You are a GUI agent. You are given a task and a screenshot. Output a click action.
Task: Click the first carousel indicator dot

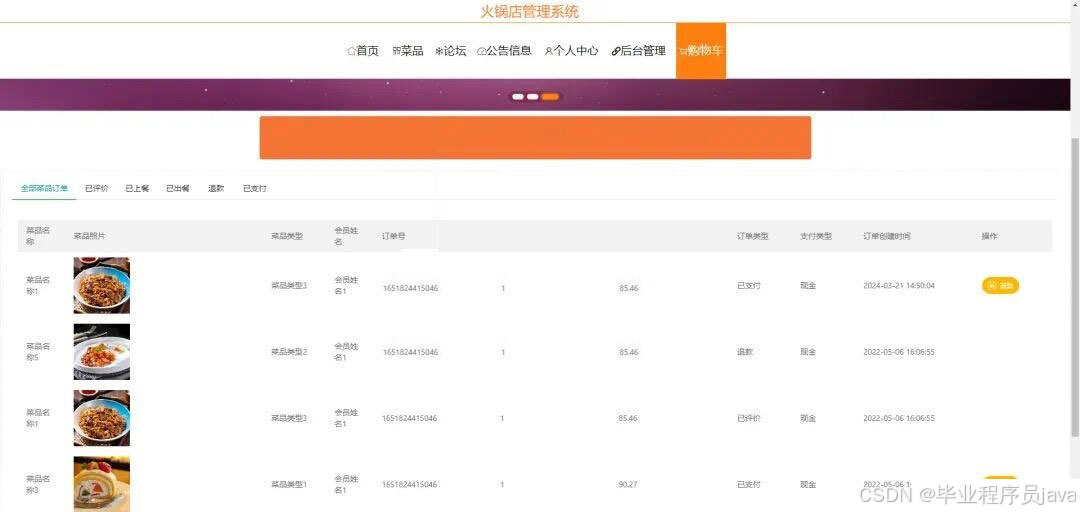tap(518, 96)
